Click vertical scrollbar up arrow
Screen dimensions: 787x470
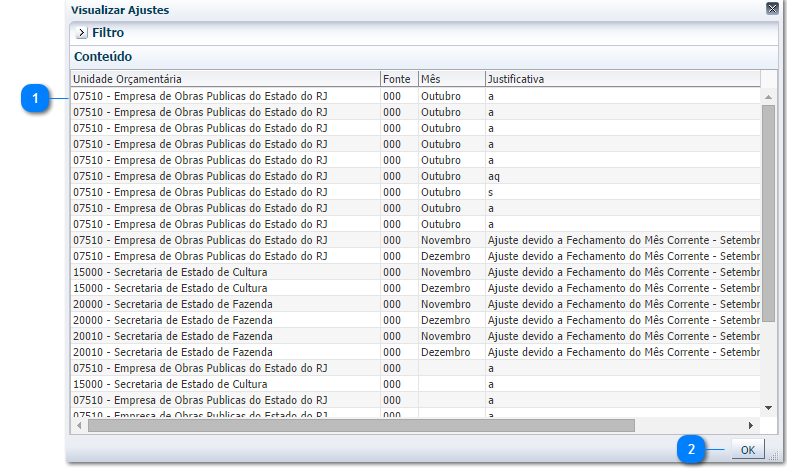pyautogui.click(x=768, y=97)
